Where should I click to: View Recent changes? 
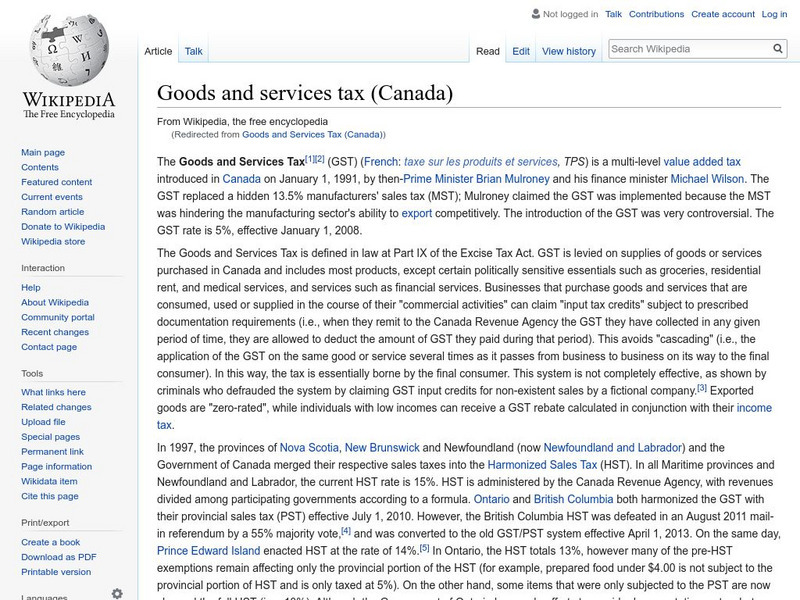(55, 332)
